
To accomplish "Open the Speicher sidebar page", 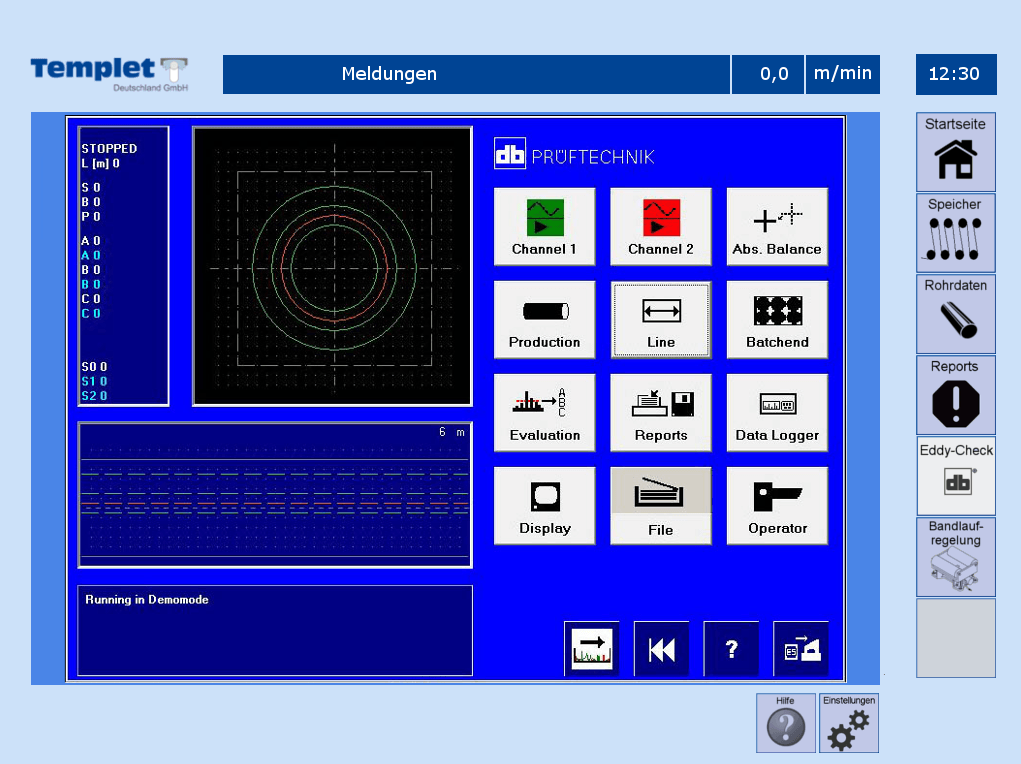I will click(x=955, y=232).
